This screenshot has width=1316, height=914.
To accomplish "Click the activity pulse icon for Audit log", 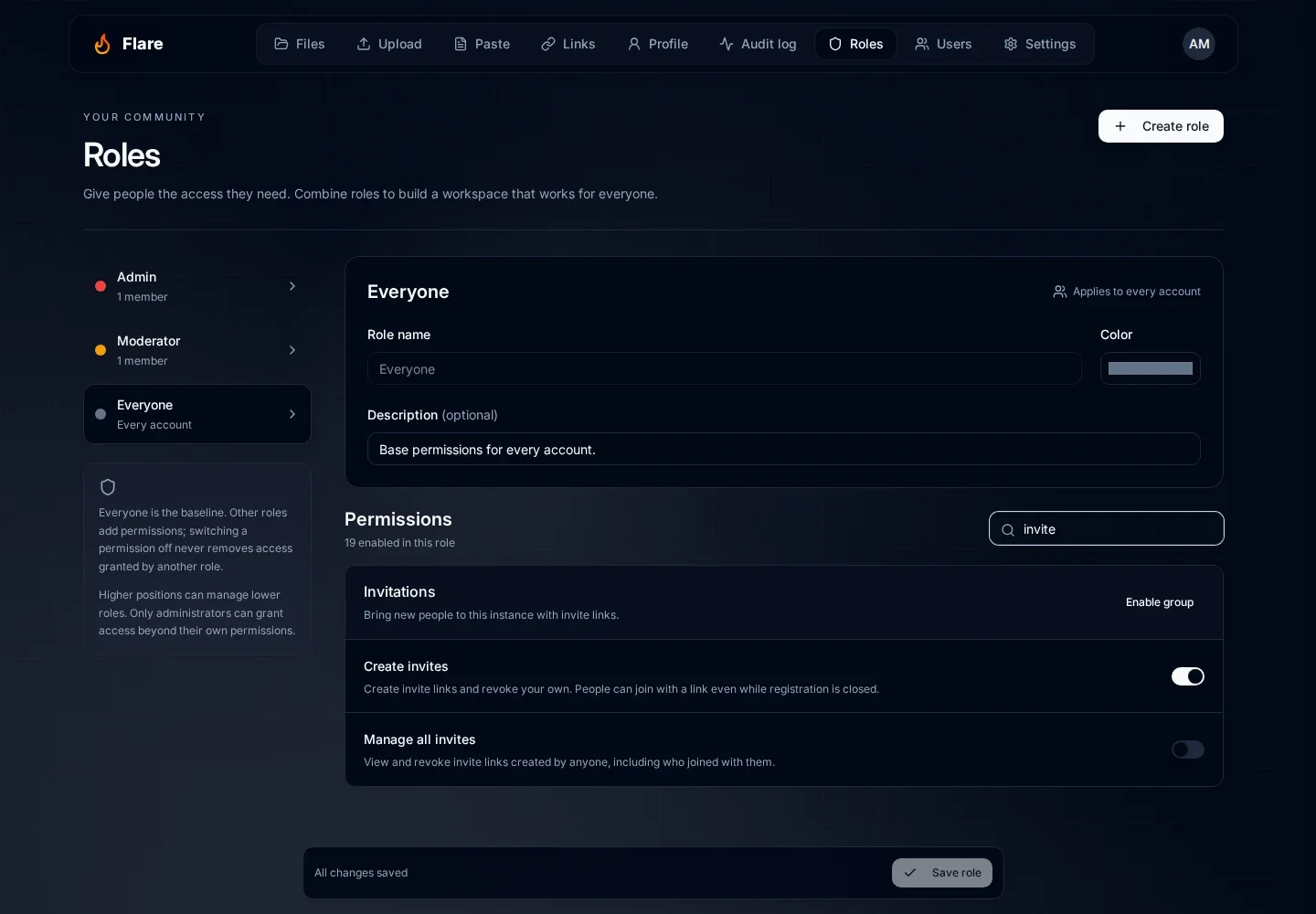I will pos(727,44).
